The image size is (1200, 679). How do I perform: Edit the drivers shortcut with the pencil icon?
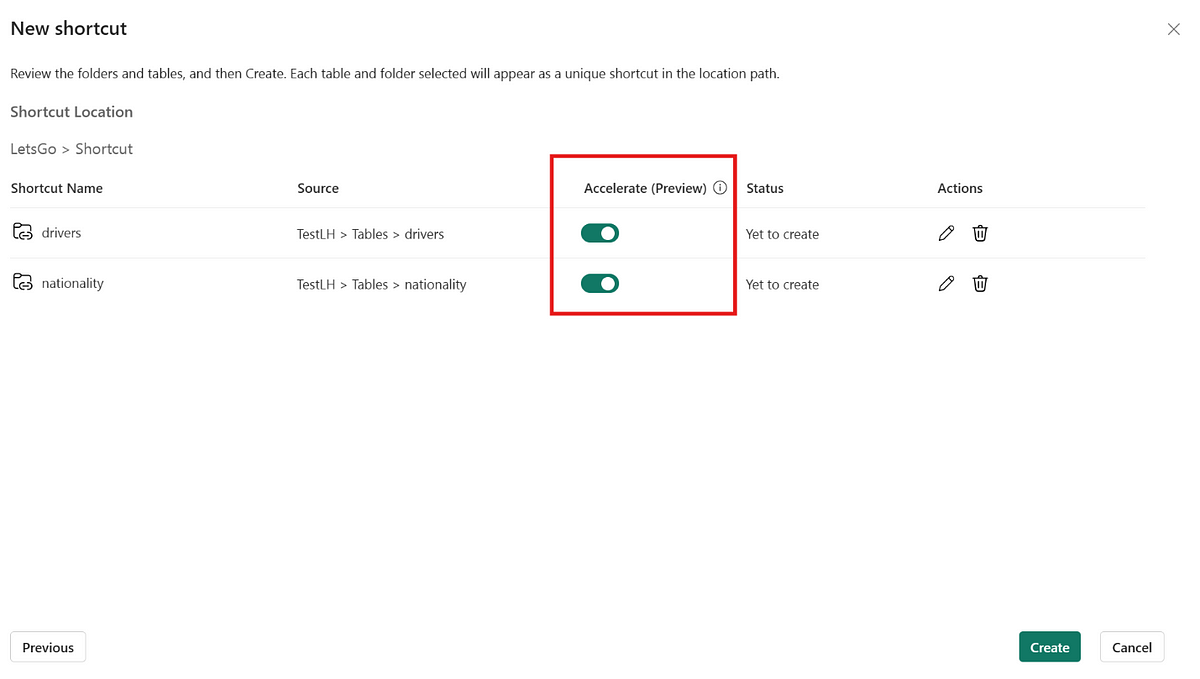946,233
